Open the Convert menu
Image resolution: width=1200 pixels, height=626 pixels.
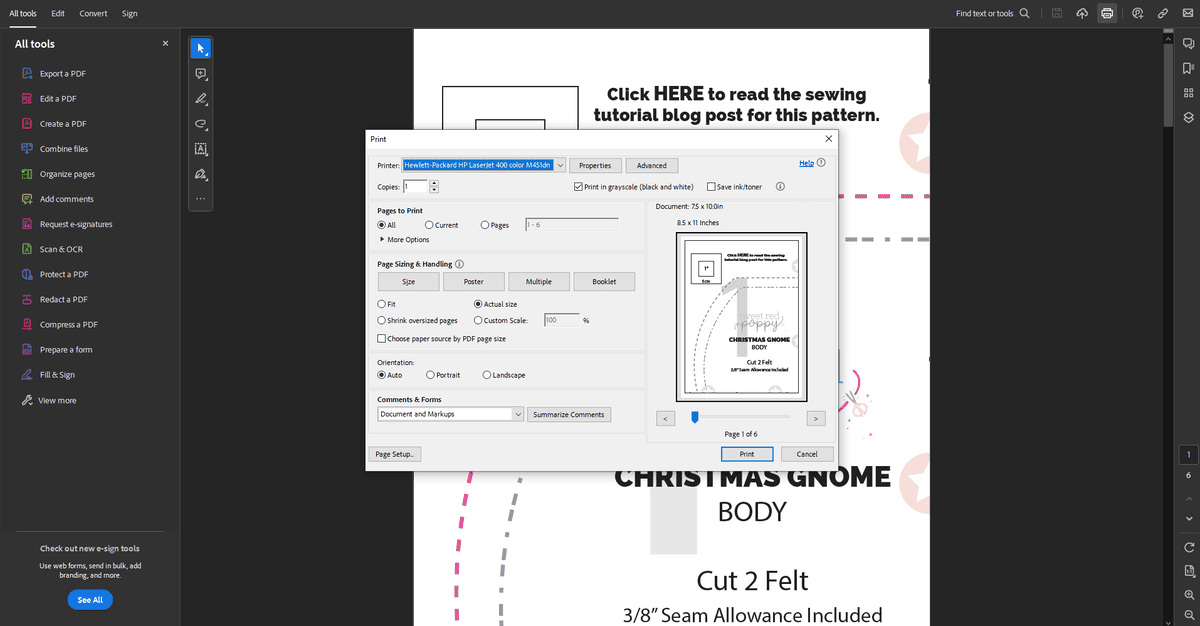tap(93, 13)
